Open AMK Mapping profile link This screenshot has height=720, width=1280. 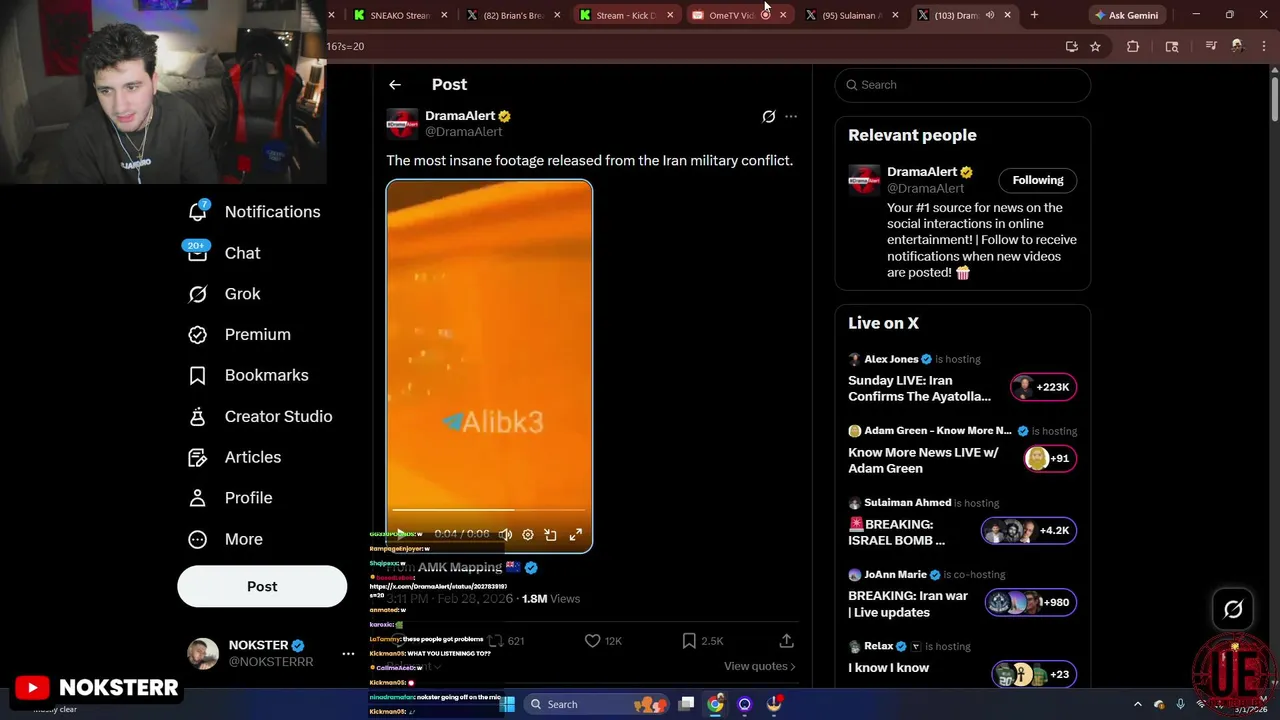pos(460,567)
